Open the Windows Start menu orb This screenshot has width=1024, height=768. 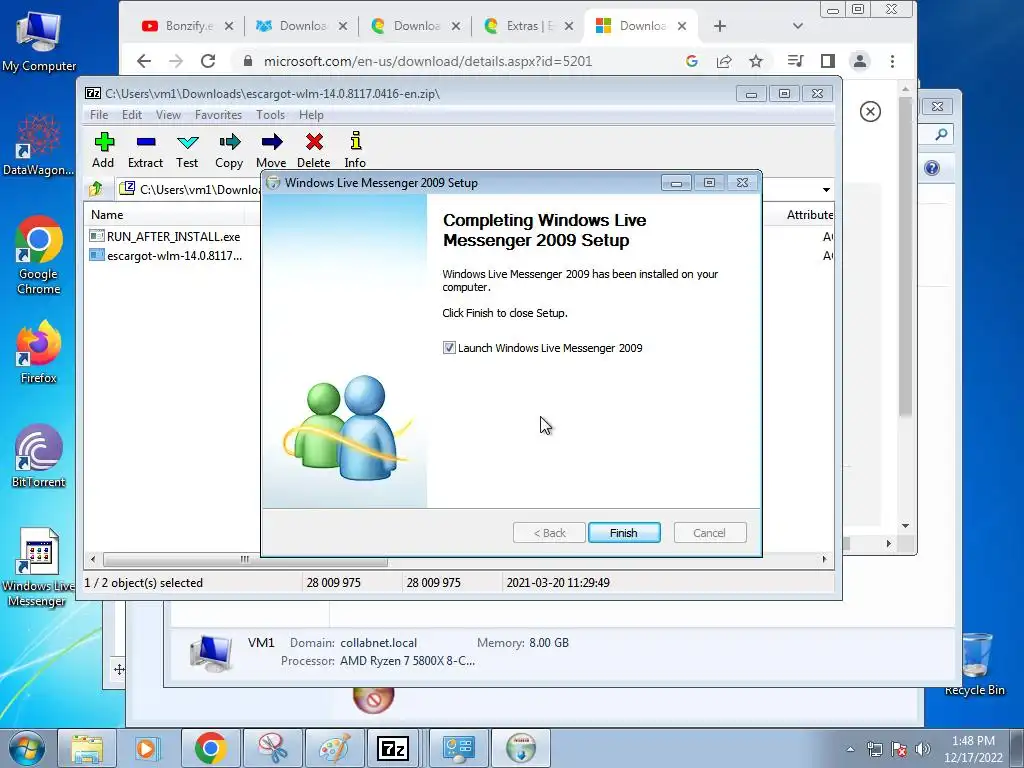pyautogui.click(x=26, y=748)
